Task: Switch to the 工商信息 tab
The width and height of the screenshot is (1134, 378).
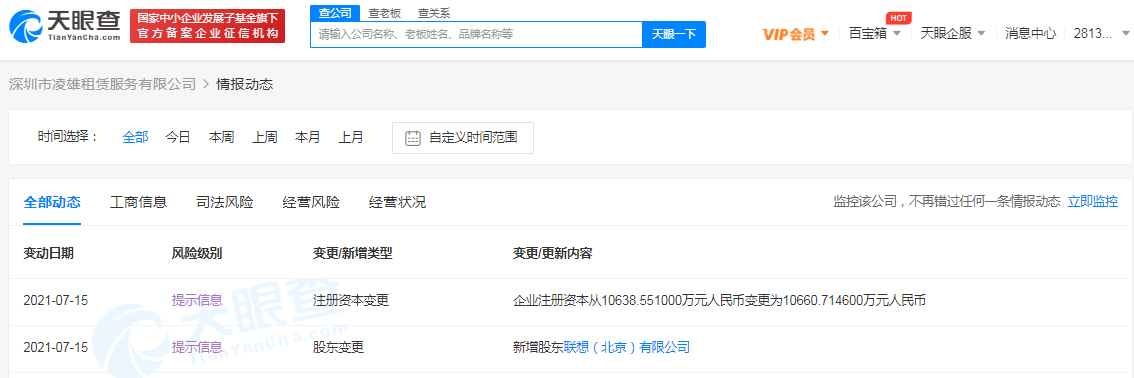Action: point(138,202)
